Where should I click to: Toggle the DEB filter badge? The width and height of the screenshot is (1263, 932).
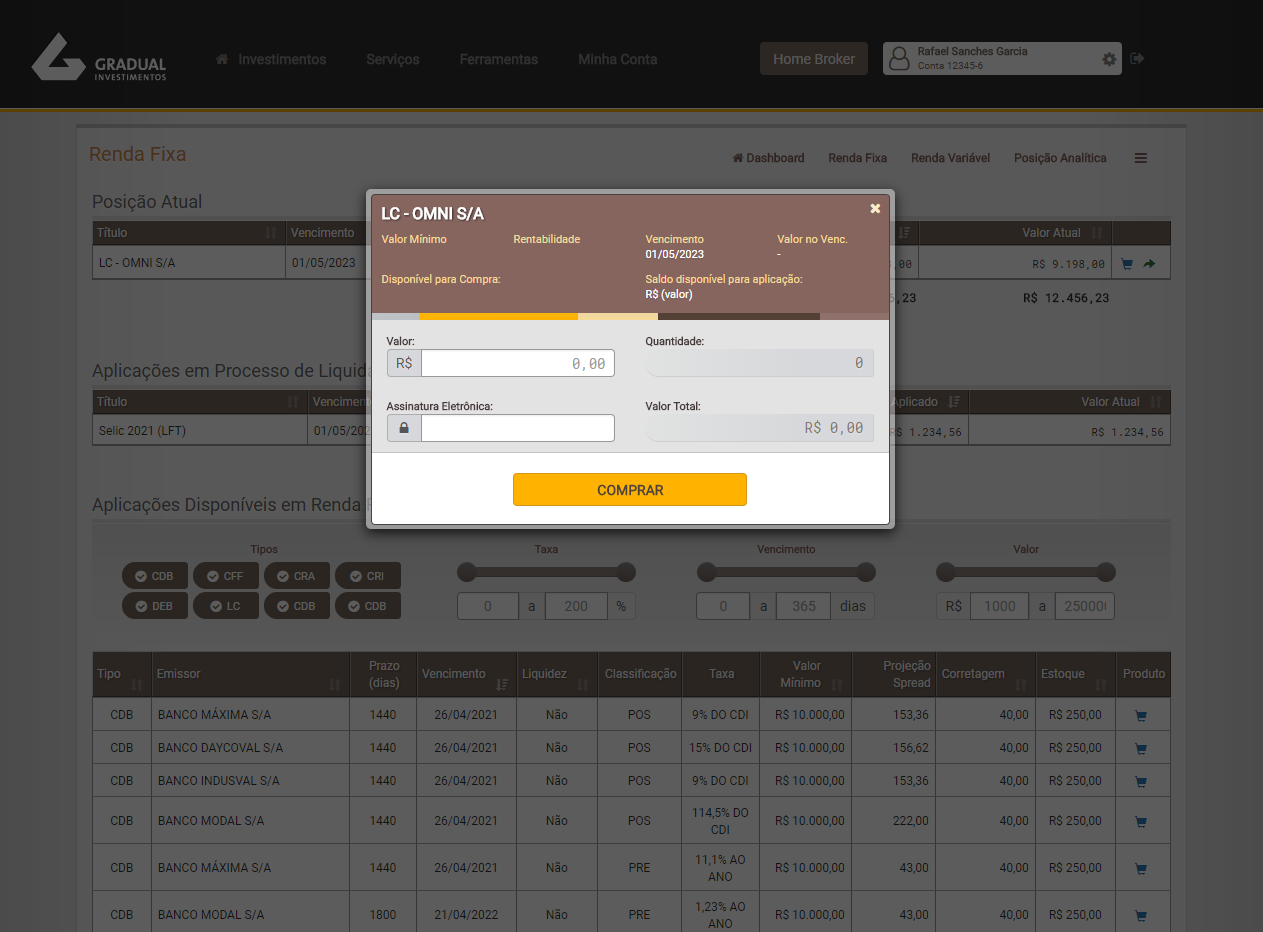[155, 605]
